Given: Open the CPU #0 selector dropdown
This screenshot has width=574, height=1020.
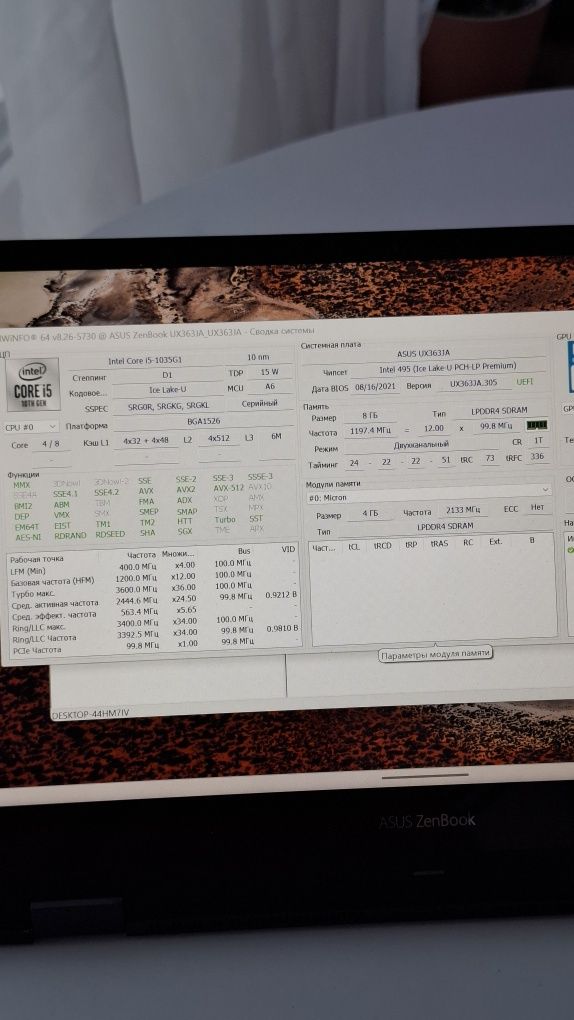Looking at the screenshot, I should pos(31,427).
